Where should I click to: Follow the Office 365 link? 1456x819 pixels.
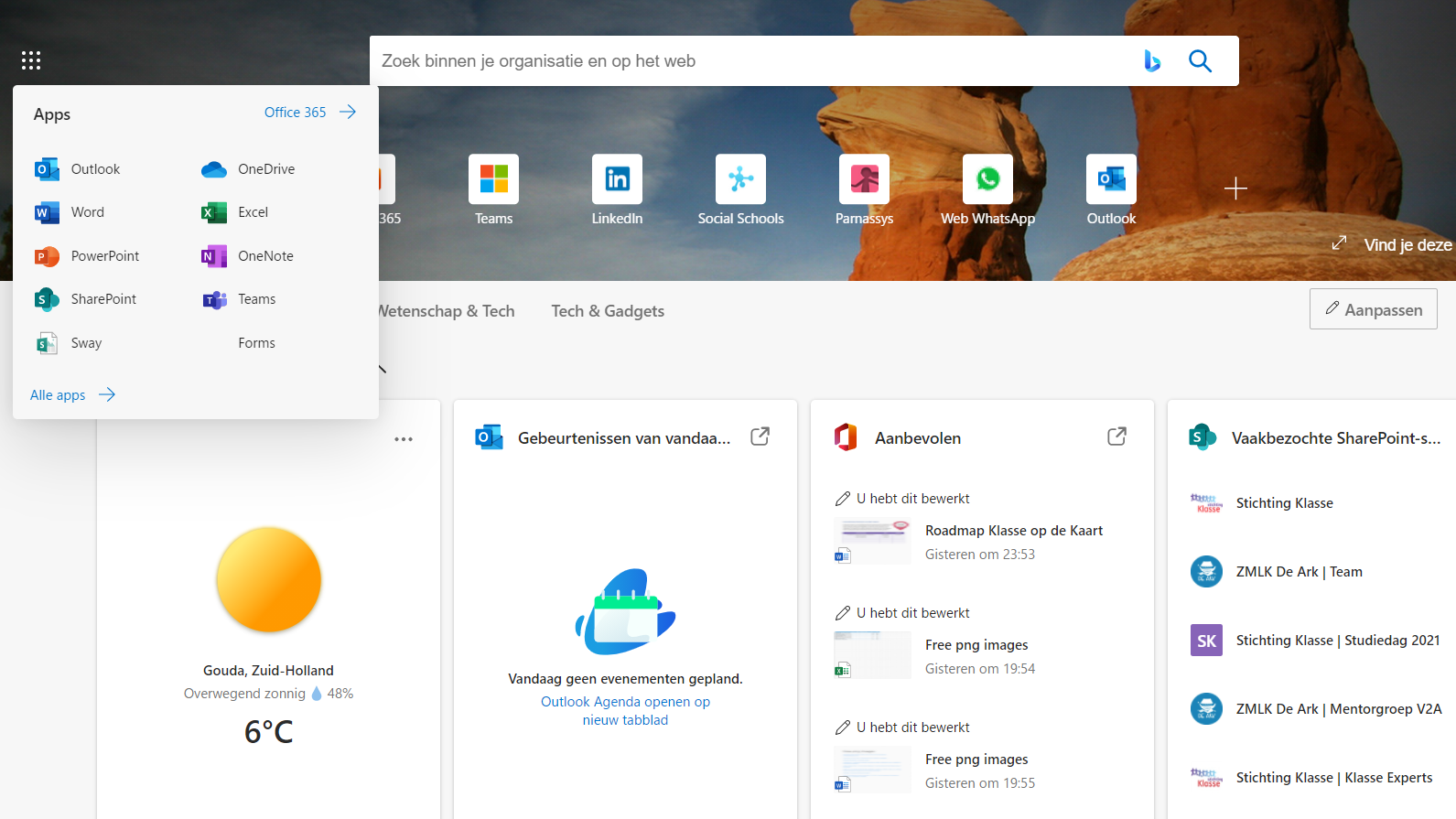coord(310,112)
